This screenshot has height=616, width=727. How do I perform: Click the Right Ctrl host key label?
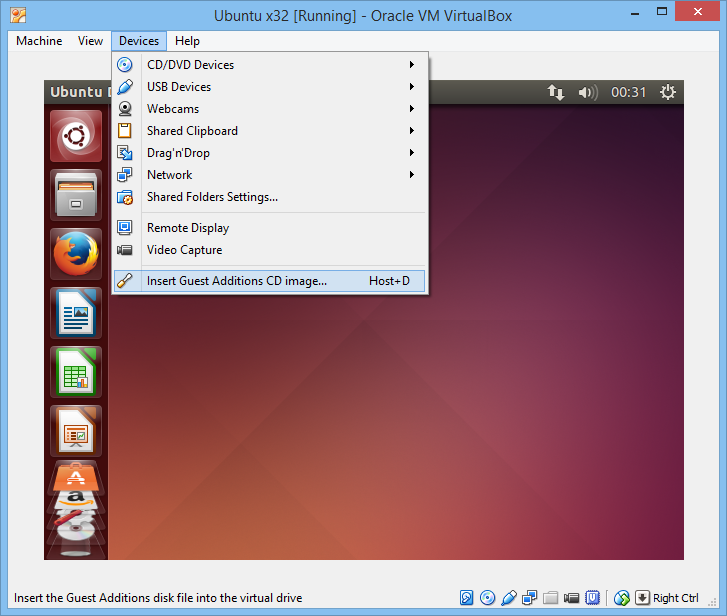676,598
